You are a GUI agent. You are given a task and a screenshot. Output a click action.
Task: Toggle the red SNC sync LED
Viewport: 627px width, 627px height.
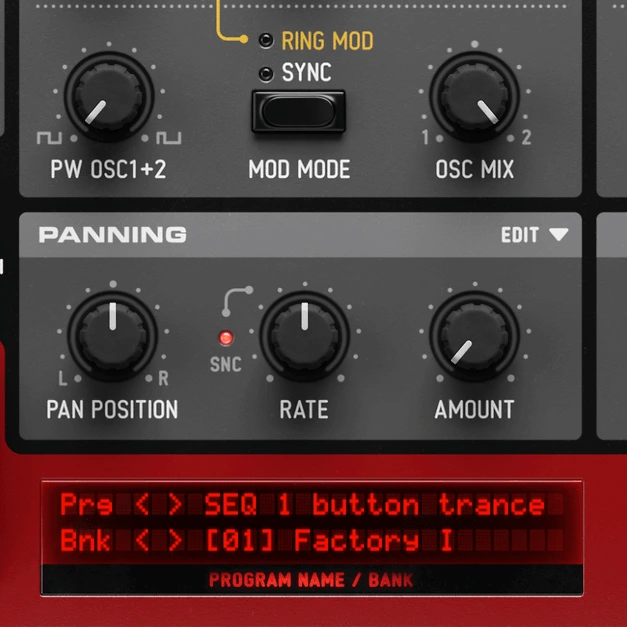[x=226, y=338]
